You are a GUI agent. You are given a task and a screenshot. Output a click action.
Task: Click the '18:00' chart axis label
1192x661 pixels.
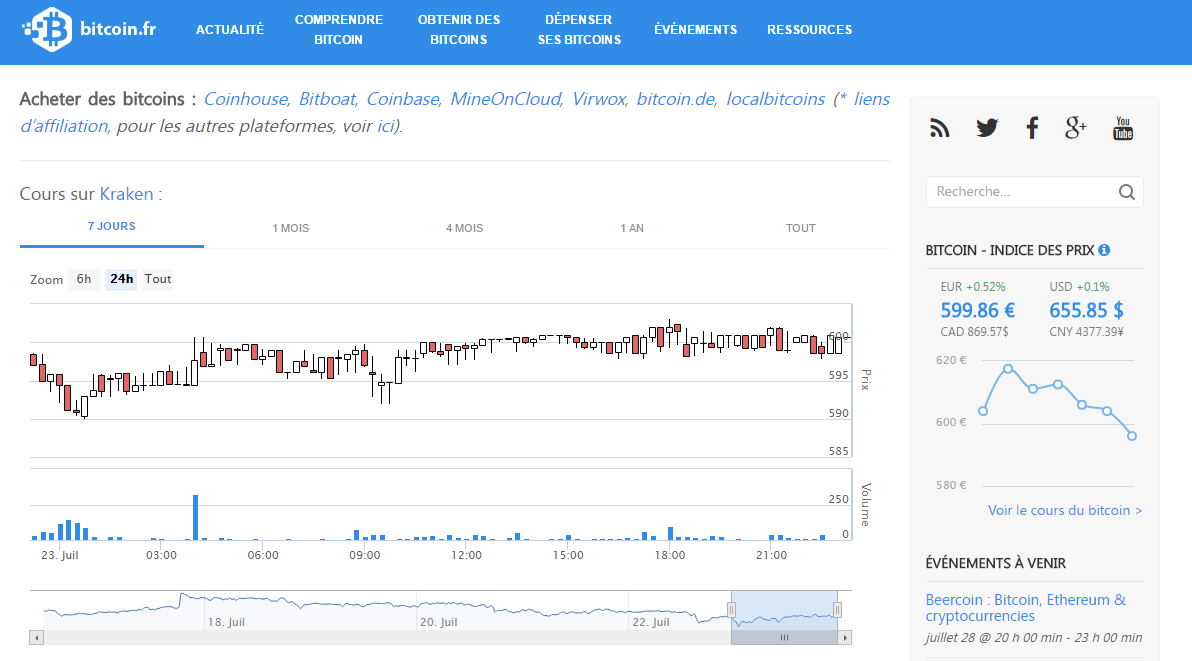pyautogui.click(x=670, y=555)
